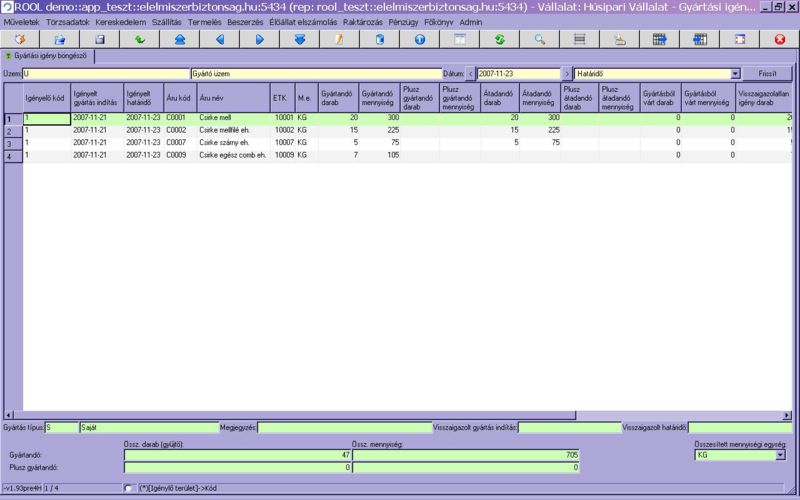Click the Dátum input field
The width and height of the screenshot is (800, 500).
[518, 74]
